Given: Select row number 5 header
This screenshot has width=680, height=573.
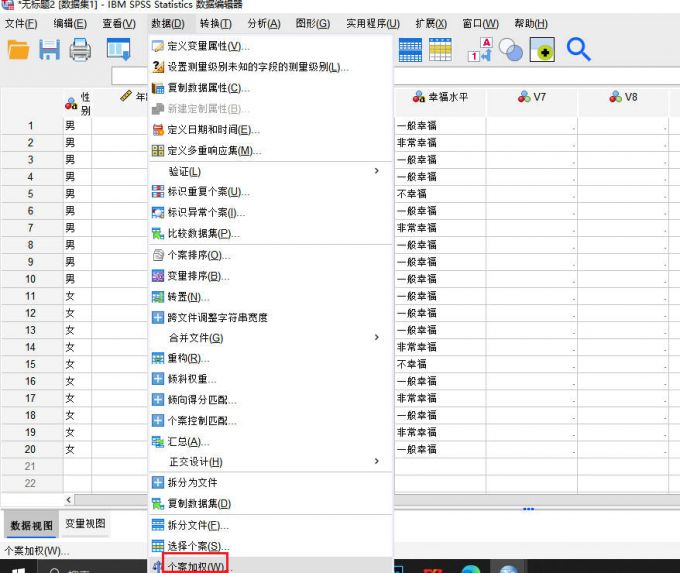Looking at the screenshot, I should (30, 194).
